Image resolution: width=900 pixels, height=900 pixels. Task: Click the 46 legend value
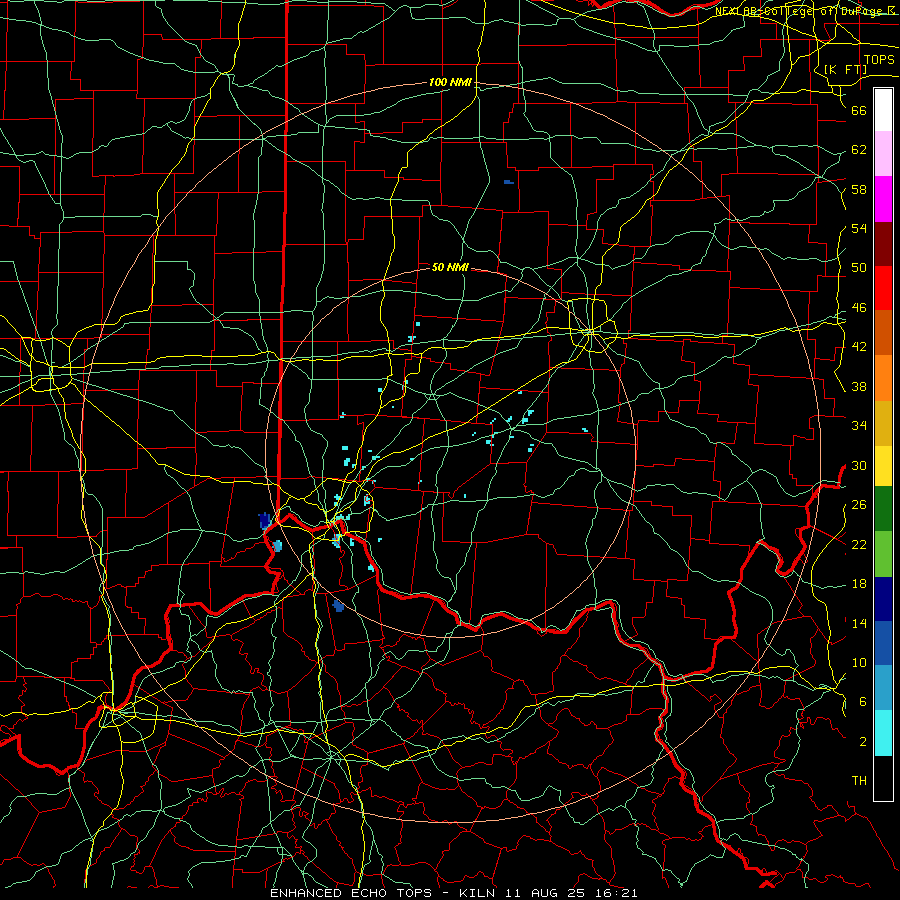point(859,307)
